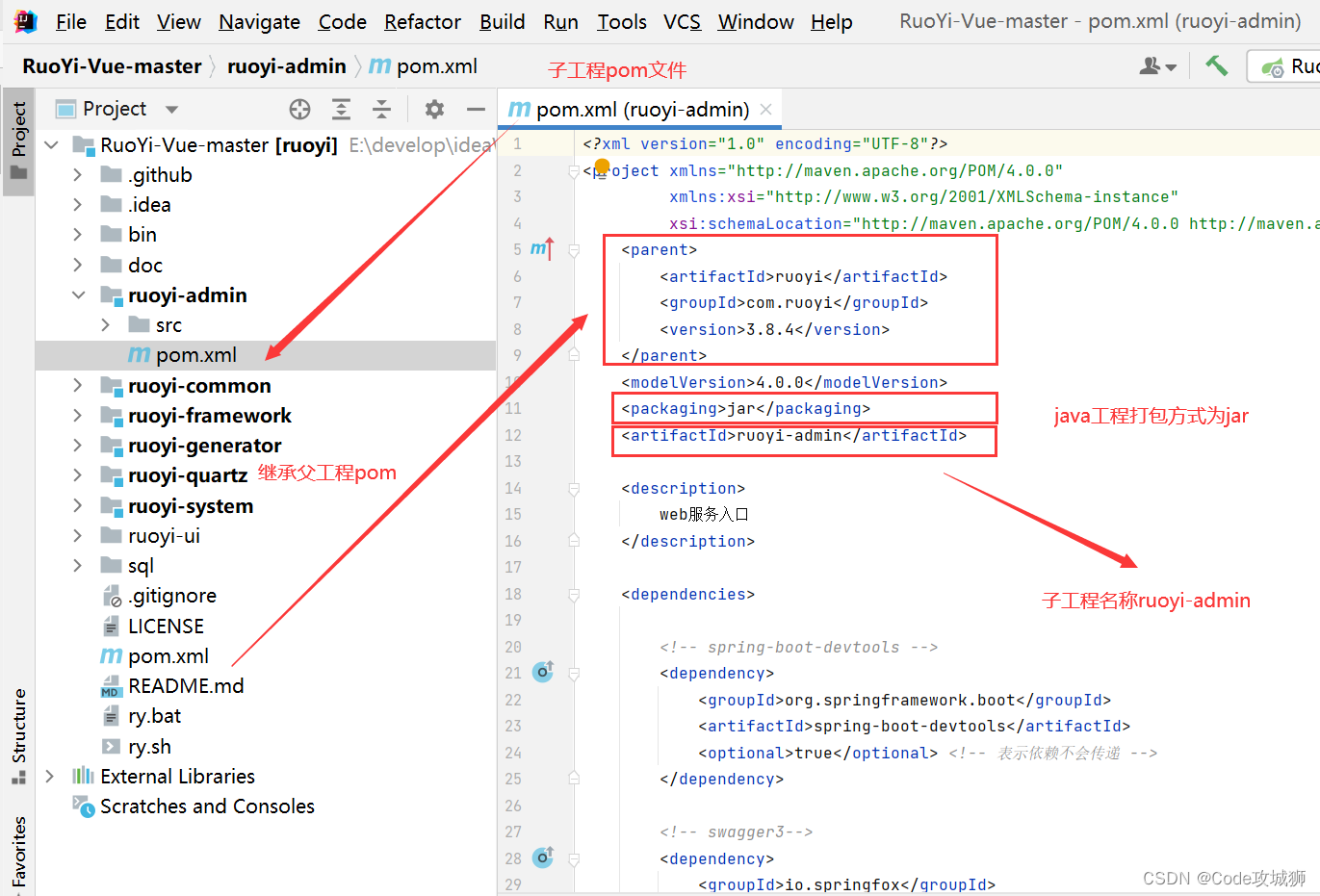Open the Run menu
Viewport: 1320px width, 896px height.
[x=561, y=21]
